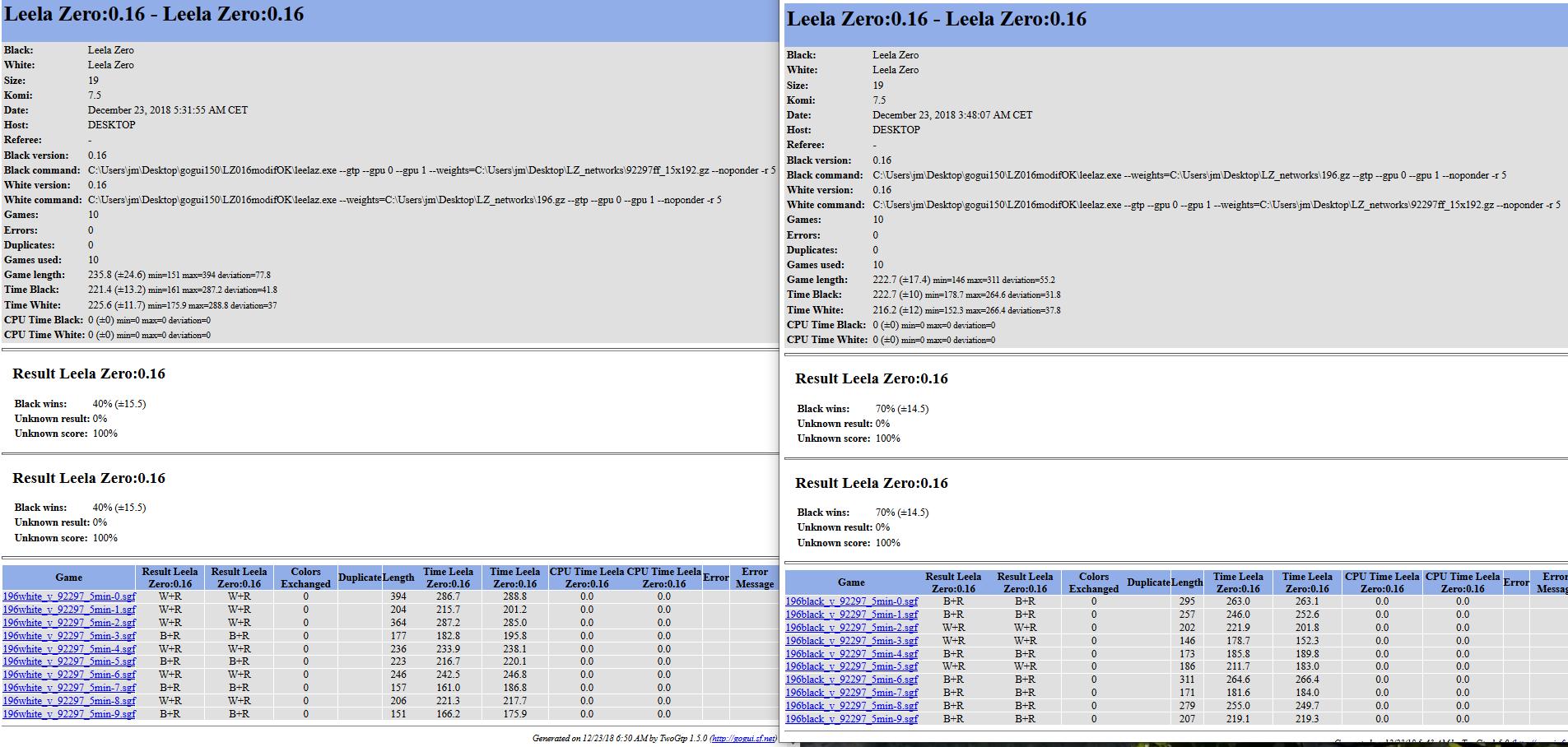Viewport: 1568px width, 747px height.
Task: Click the length cell '295' in right table
Action: (x=1187, y=601)
